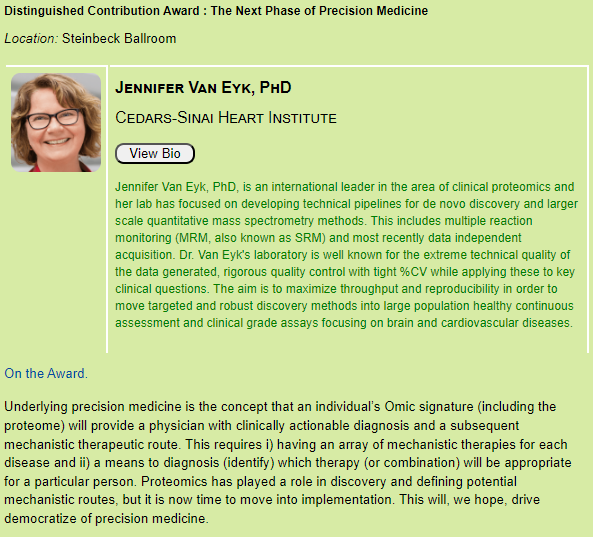The width and height of the screenshot is (593, 537).
Task: Click the word MRM in the biography
Action: tap(192, 238)
